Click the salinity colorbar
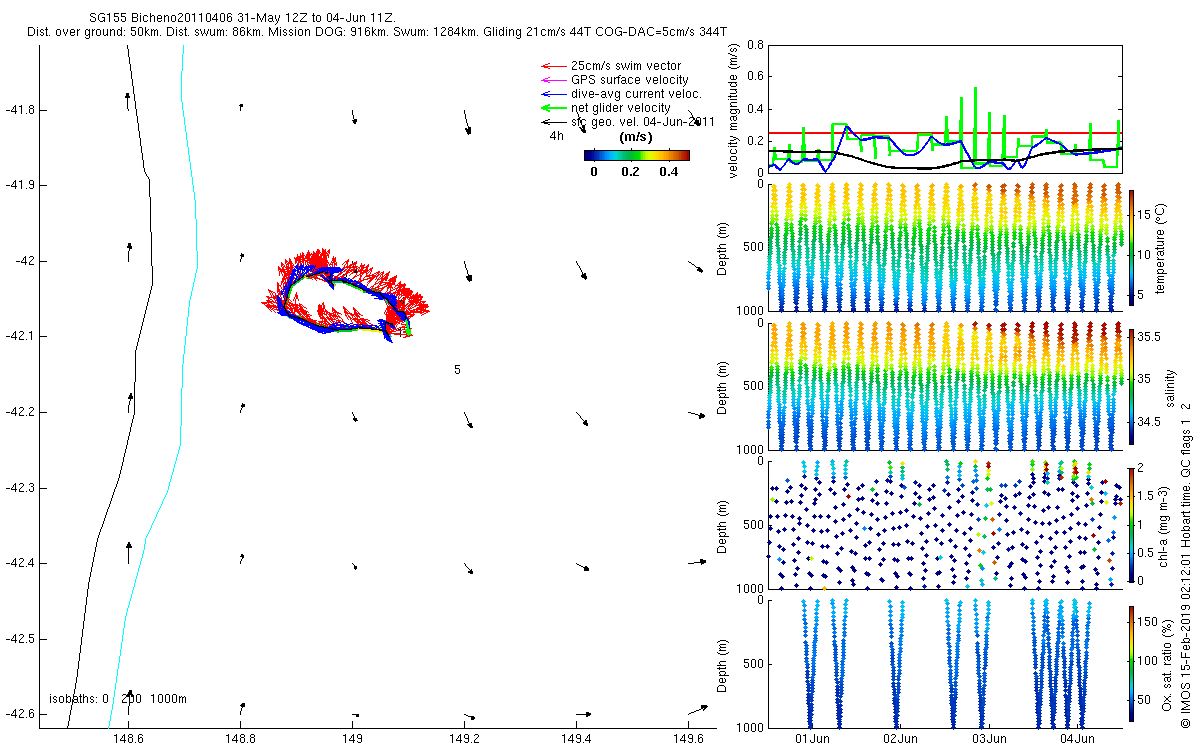The width and height of the screenshot is (1200, 750). pyautogui.click(x=1131, y=385)
